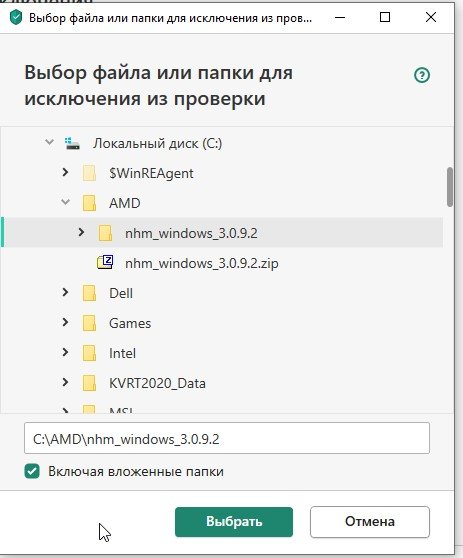Collapse the AMD folder node
Image resolution: width=463 pixels, height=558 pixels.
pyautogui.click(x=65, y=202)
